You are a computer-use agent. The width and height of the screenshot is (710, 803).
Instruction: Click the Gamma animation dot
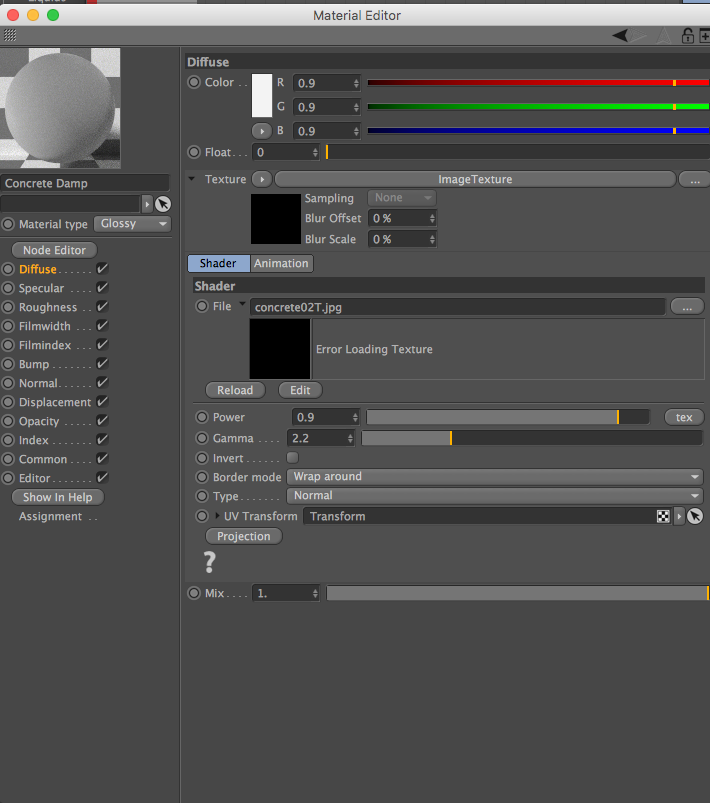[x=202, y=438]
